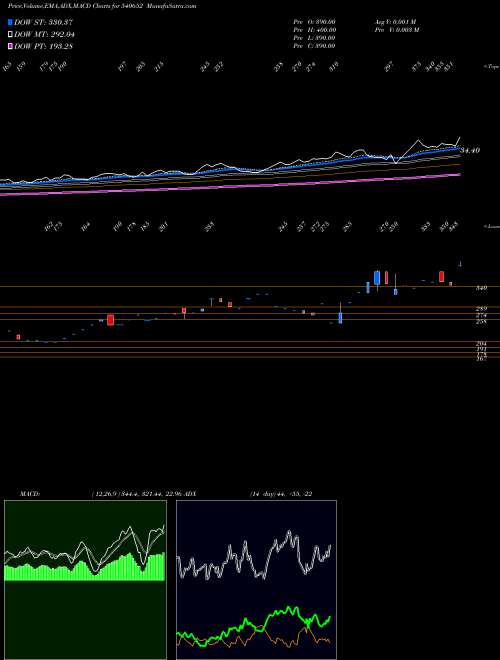Click the 340 price level label
Viewport: 500px width, 660px height.
click(x=481, y=288)
